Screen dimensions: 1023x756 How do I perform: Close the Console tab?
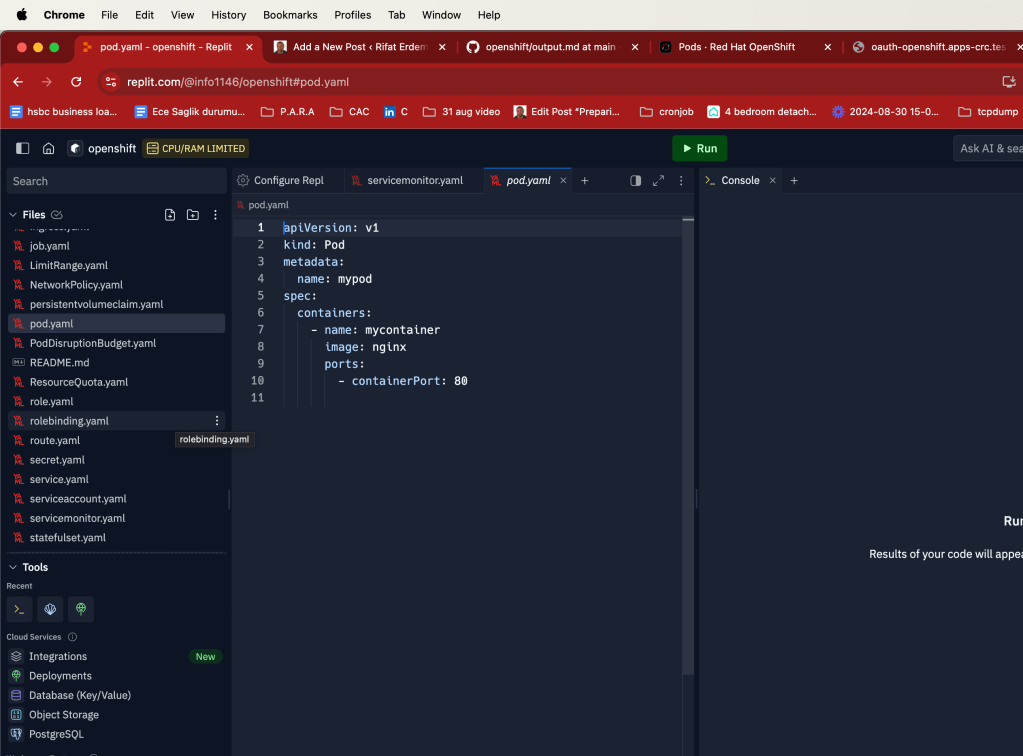click(772, 180)
